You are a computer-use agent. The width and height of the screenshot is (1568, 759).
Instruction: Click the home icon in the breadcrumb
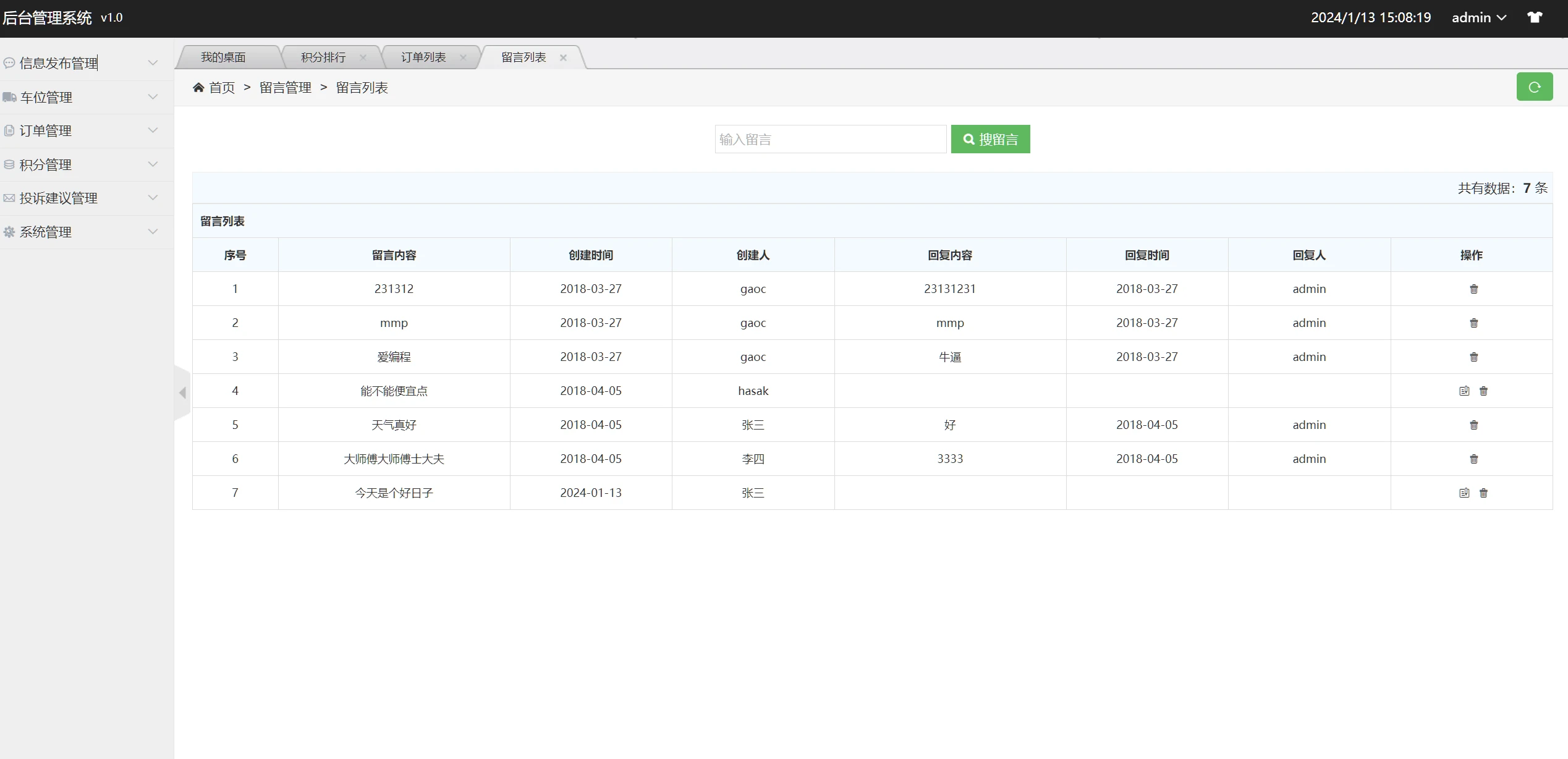click(x=198, y=88)
